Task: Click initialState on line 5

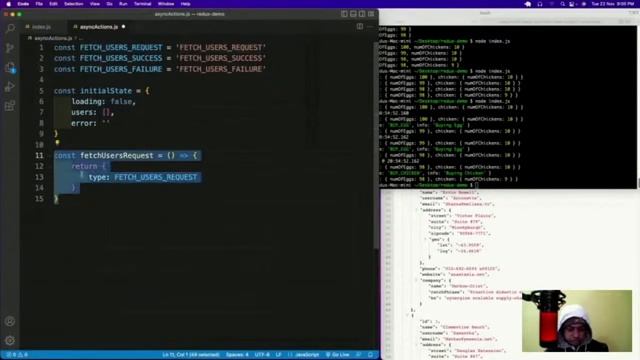Action: click(106, 91)
